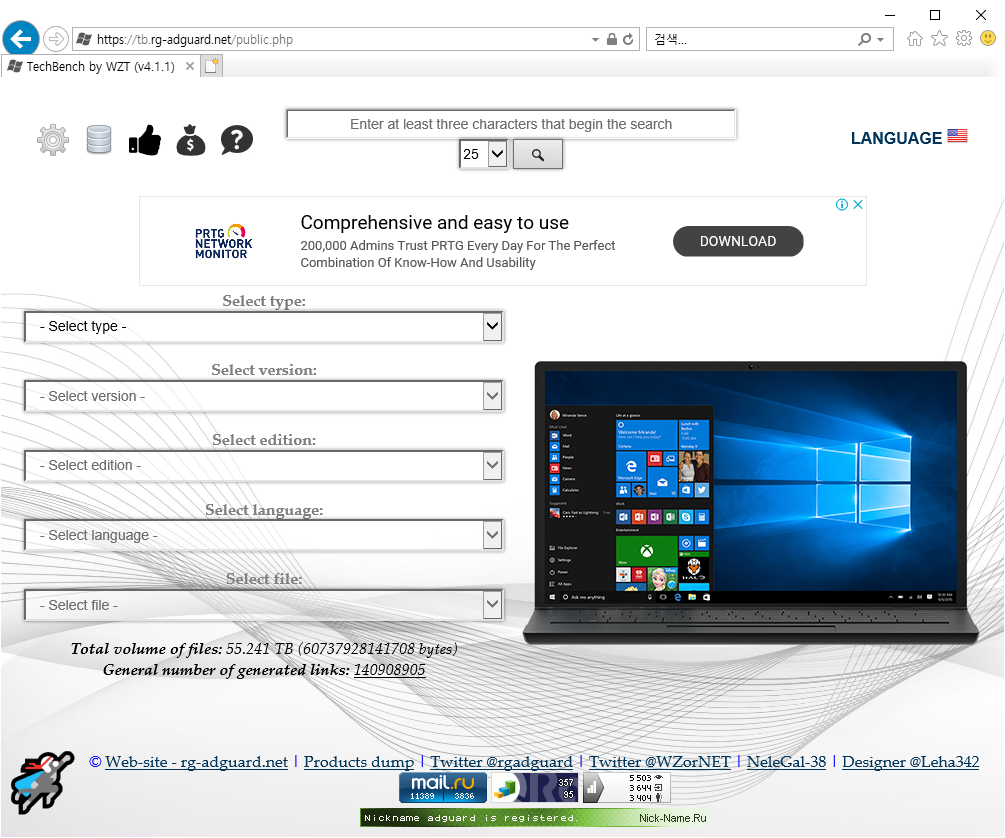The height and width of the screenshot is (838, 1005).
Task: Click the statistics badge showing 5 503
Action: (626, 787)
